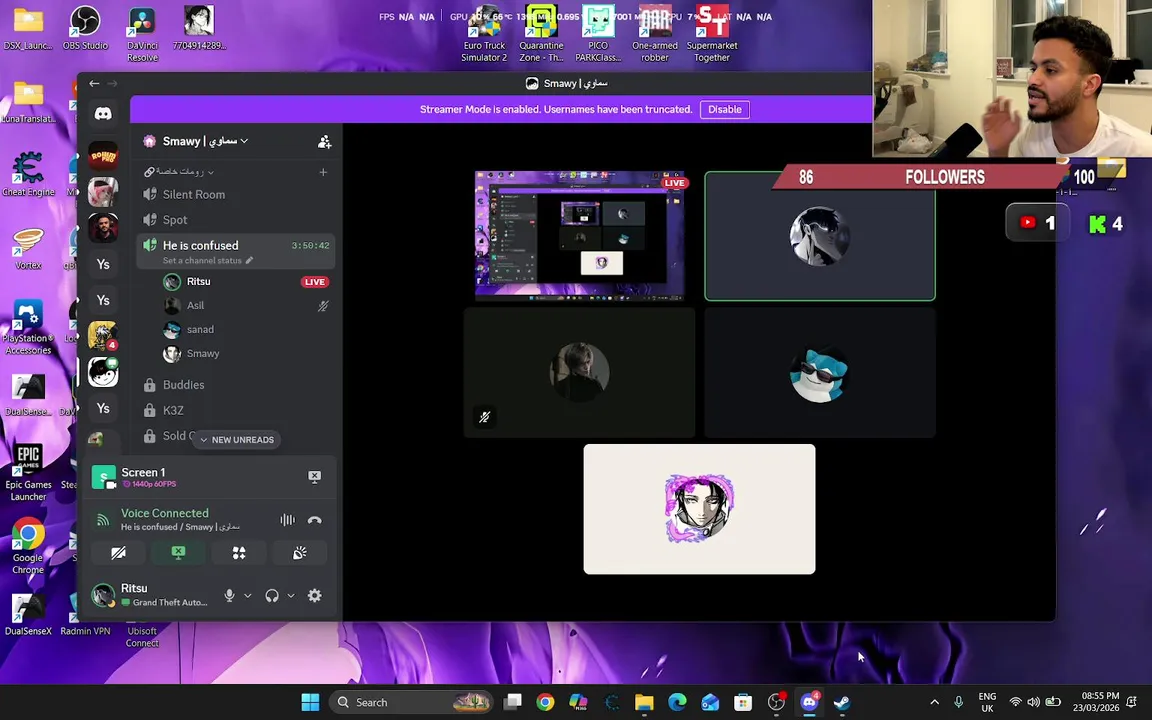Open Windows Start menu
Viewport: 1152px width, 720px height.
pos(310,702)
